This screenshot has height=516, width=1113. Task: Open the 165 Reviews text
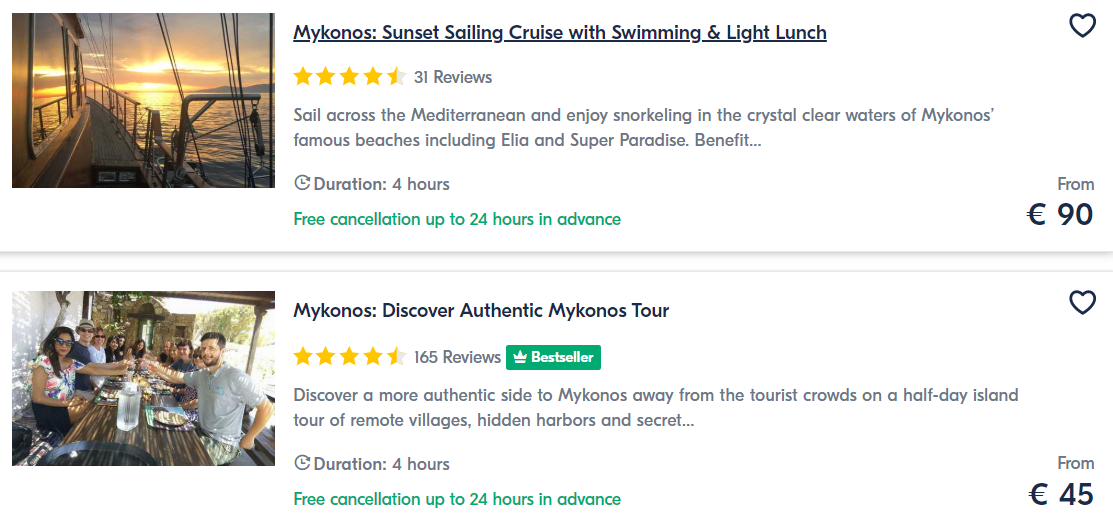(457, 357)
